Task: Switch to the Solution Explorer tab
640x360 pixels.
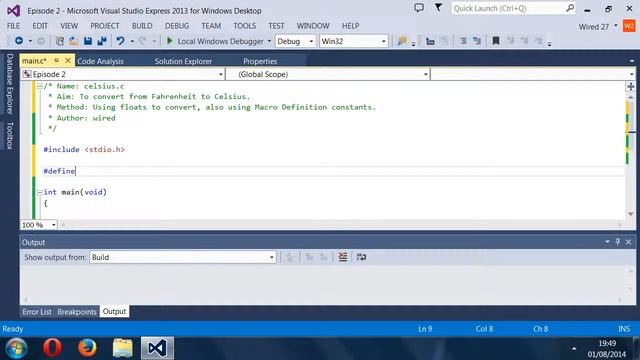Action: (x=183, y=61)
